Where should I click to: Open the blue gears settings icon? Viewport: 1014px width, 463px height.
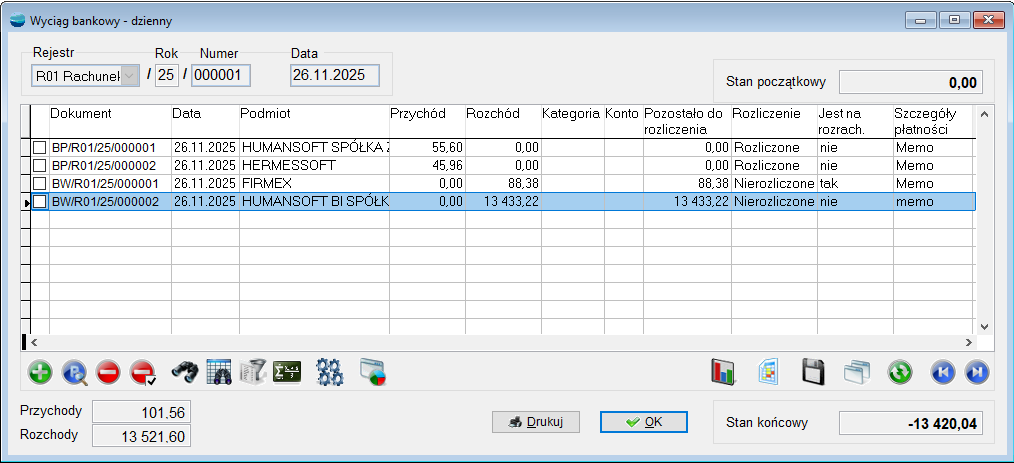pyautogui.click(x=329, y=373)
